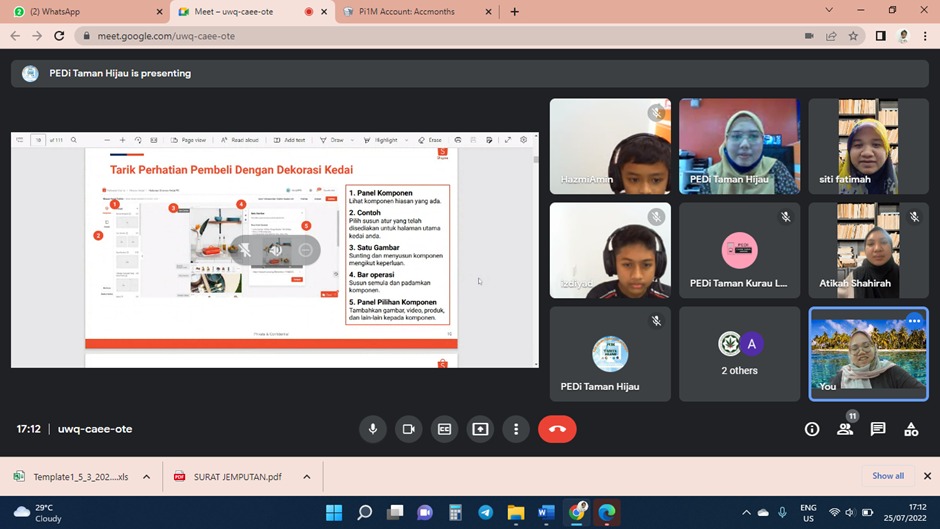
Task: Open Meet's three-dot more options
Action: pos(516,429)
